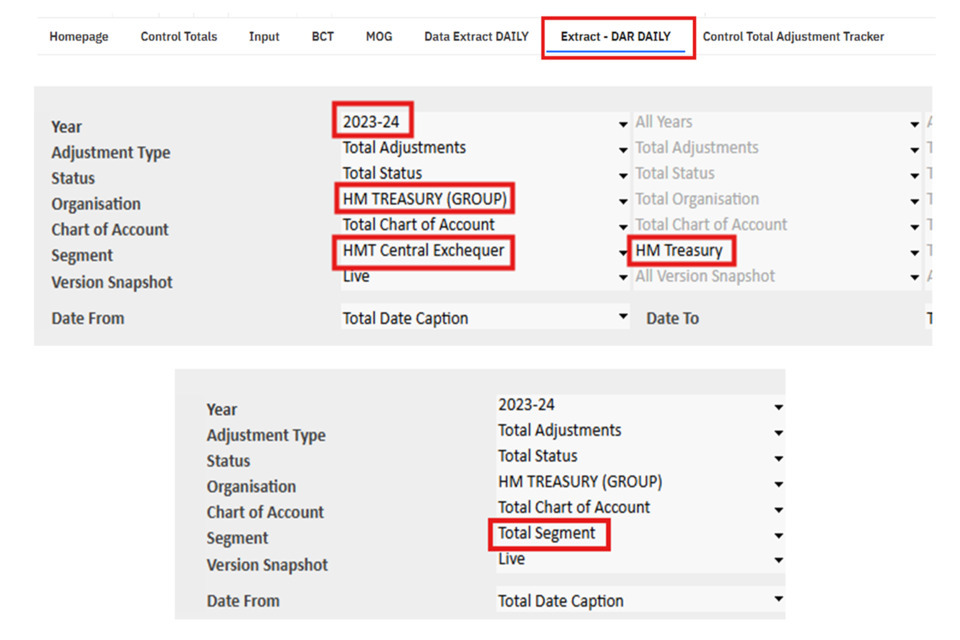Switch to Data Extract DAILY tab
This screenshot has height=640, width=960.
[476, 37]
